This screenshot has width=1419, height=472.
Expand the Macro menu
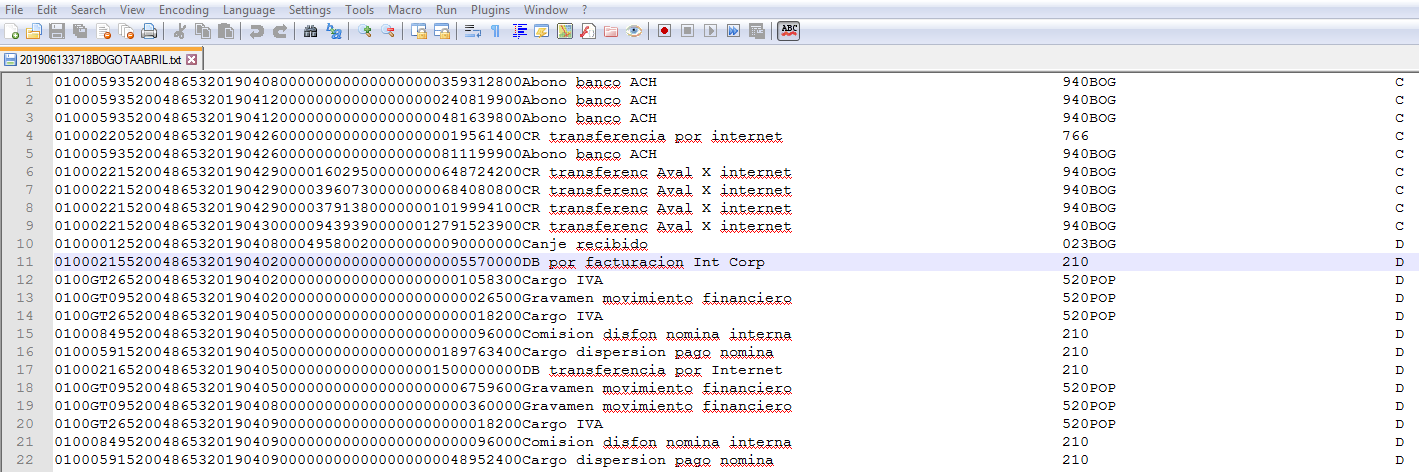(404, 9)
